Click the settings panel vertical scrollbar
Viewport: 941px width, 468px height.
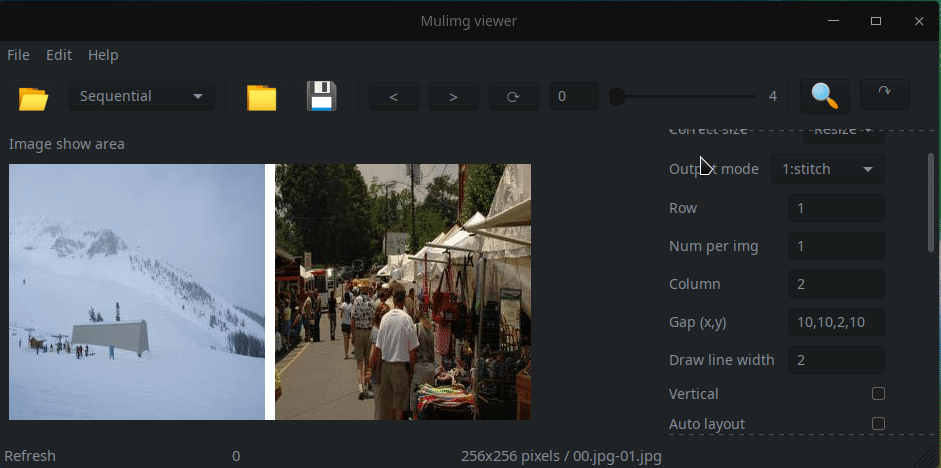(931, 204)
